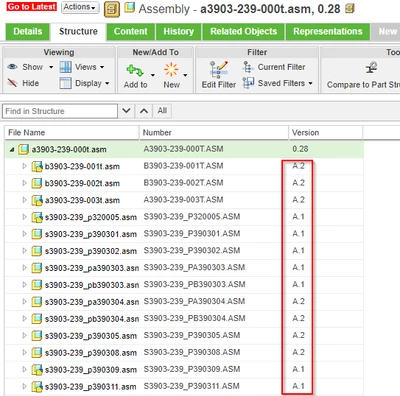
Task: Click the s3903-239_p320005.asm assembly icon
Action: coord(37,217)
